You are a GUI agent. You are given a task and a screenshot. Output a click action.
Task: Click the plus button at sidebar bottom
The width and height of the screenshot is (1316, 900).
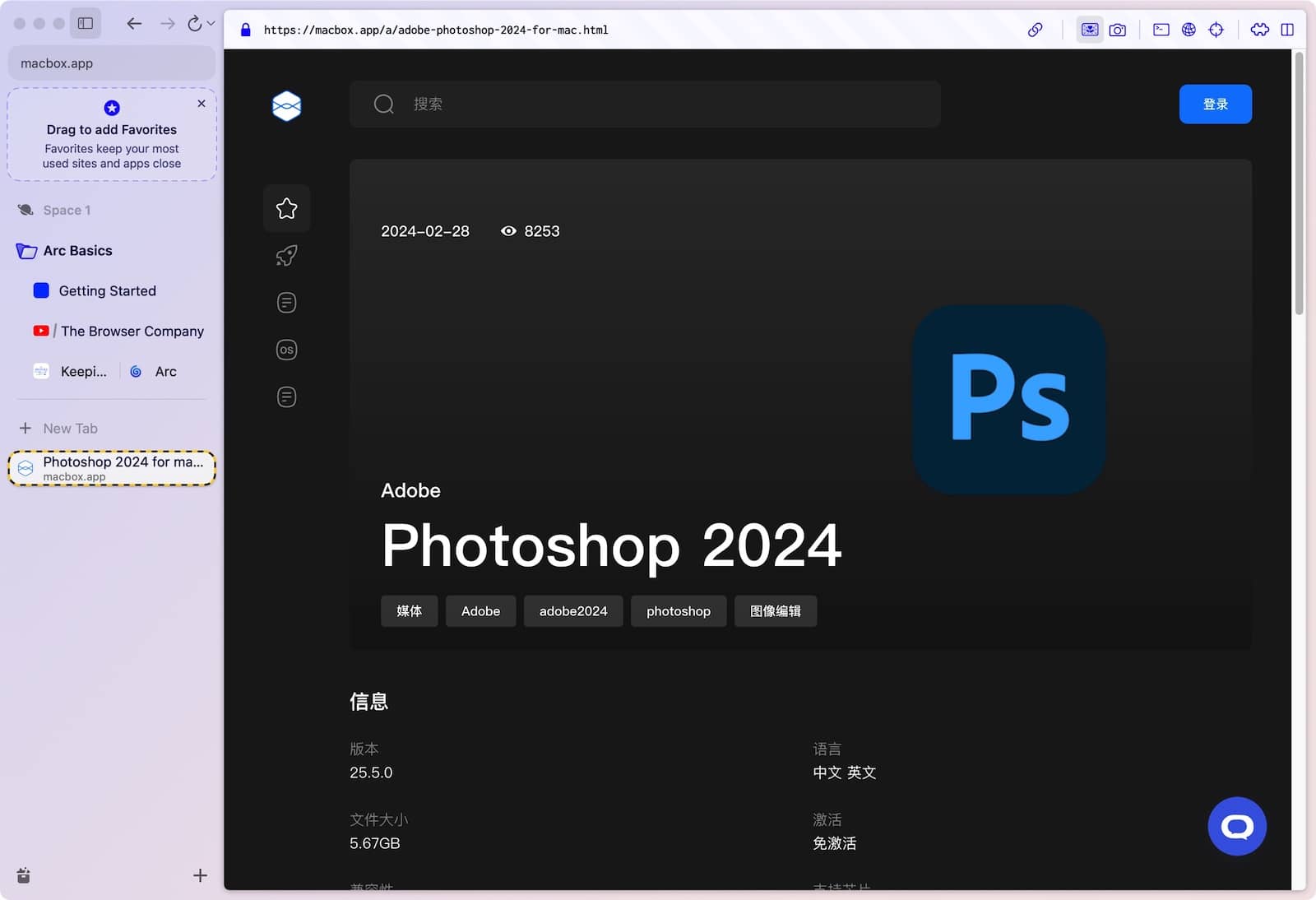click(200, 875)
